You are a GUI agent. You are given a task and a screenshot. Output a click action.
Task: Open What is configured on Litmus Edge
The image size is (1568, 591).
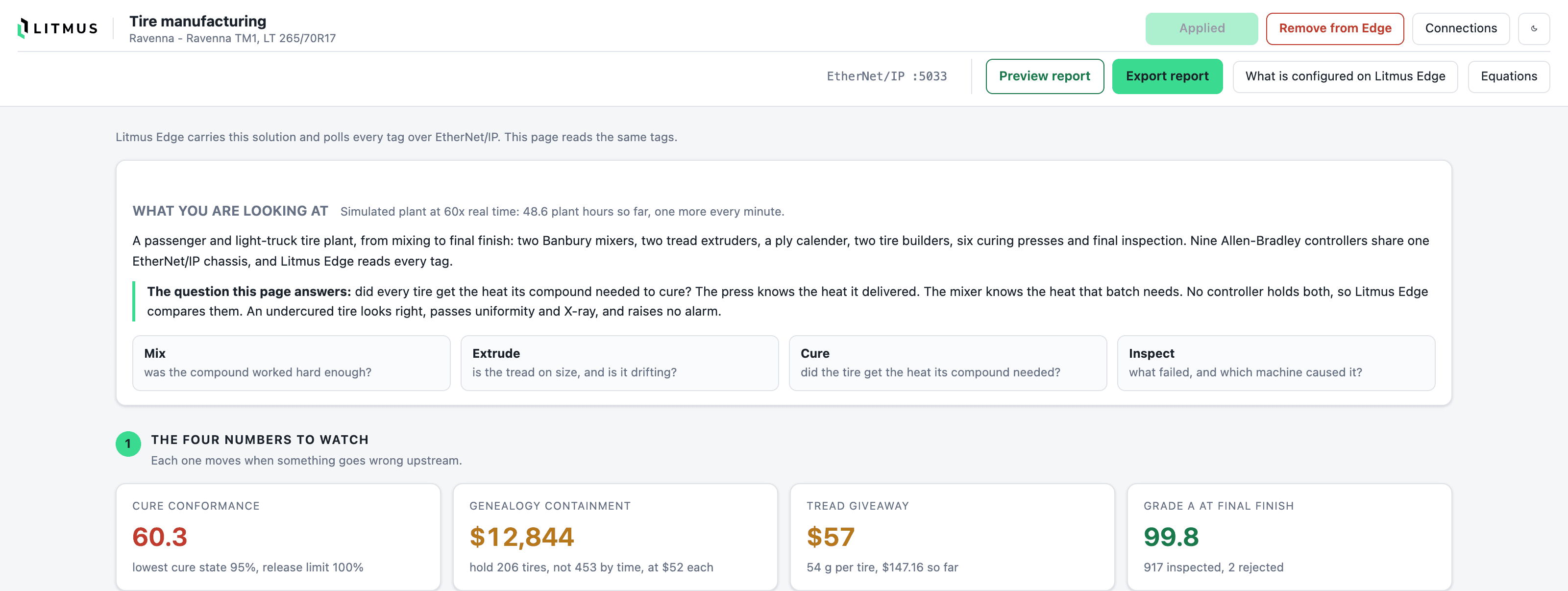point(1345,76)
